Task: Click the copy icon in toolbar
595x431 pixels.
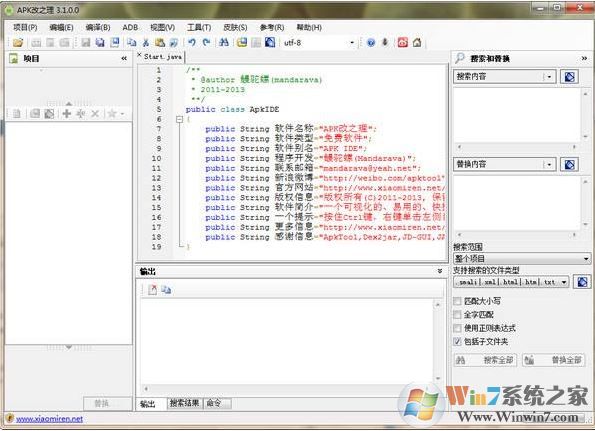Action: [131, 42]
